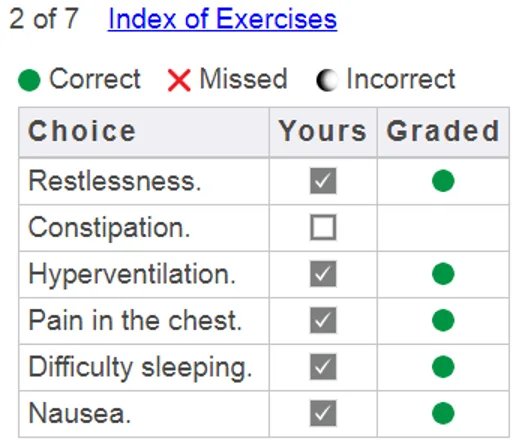
Task: Toggle the Restlessness checkbox
Action: click(x=323, y=181)
